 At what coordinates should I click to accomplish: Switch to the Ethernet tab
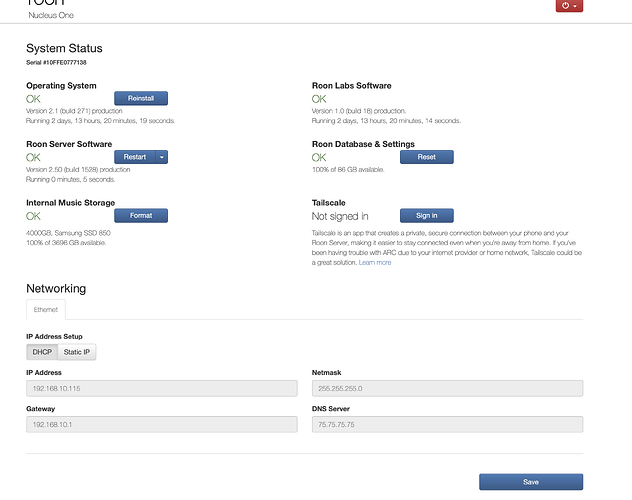(x=46, y=309)
